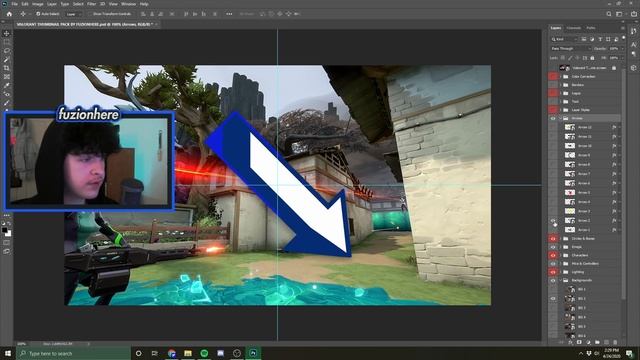This screenshot has width=640, height=360.
Task: Select the Arrow 12 layer thumbnail
Action: [x=570, y=127]
